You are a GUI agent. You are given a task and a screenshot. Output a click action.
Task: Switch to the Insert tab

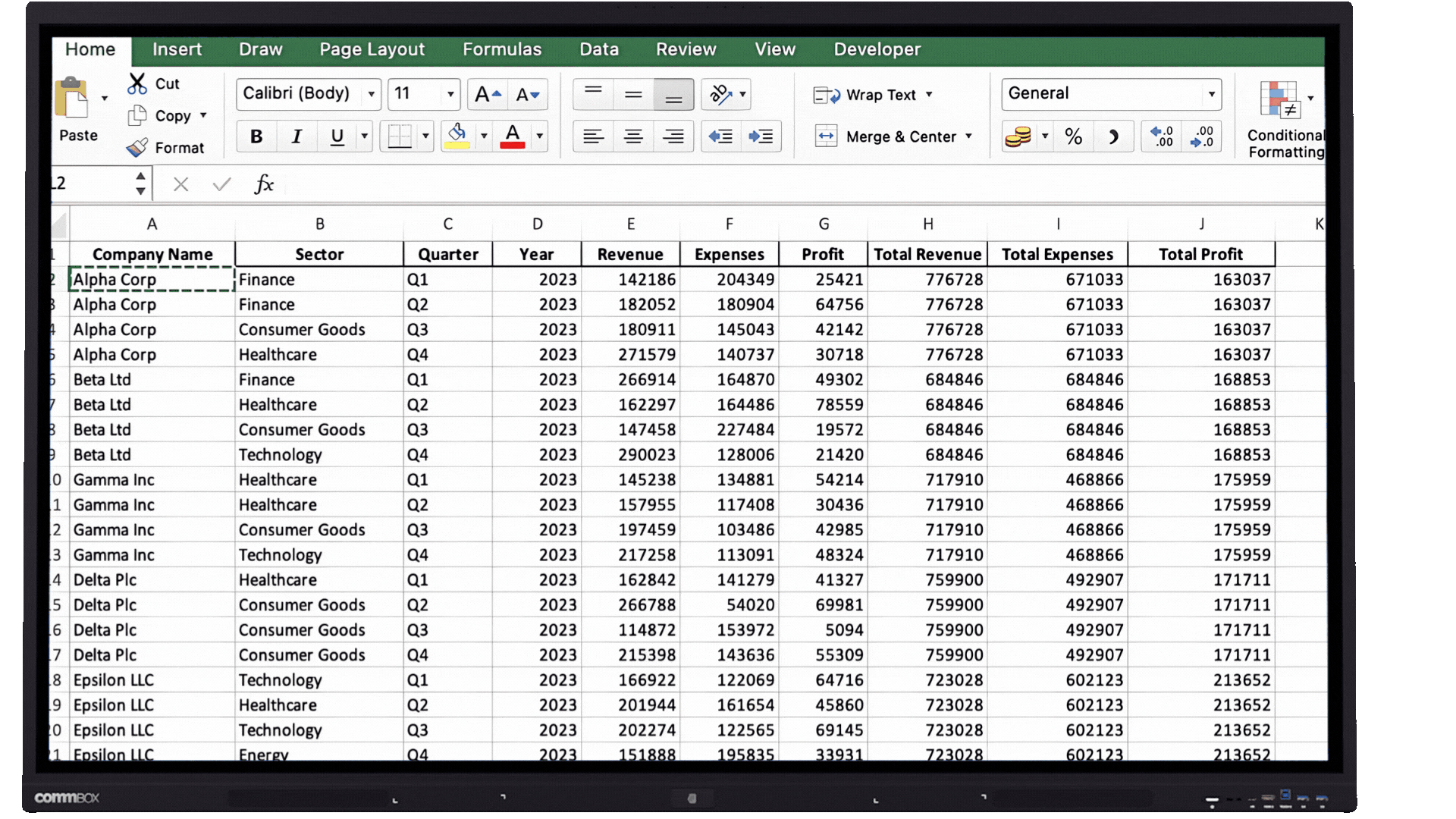177,50
